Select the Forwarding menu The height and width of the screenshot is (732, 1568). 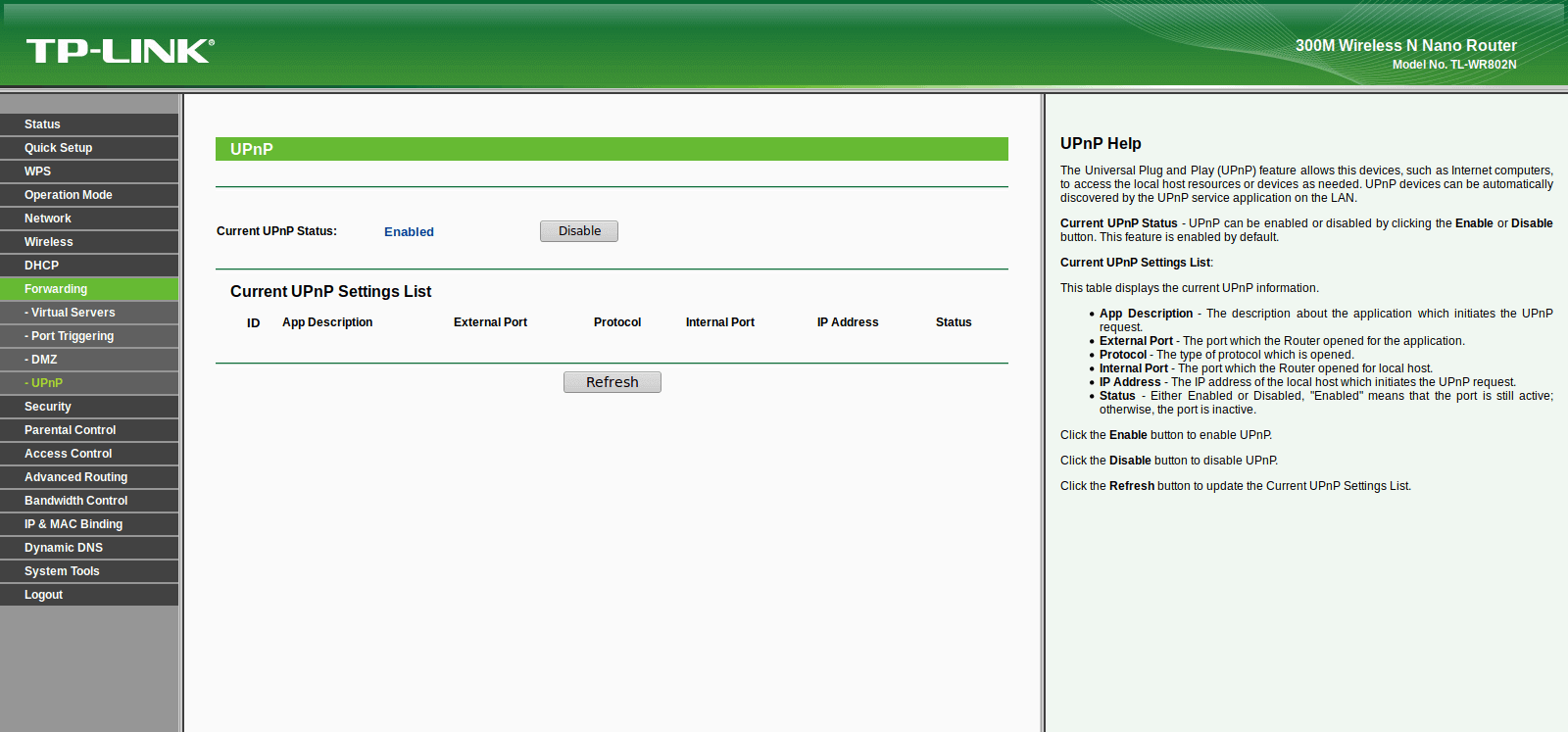coord(89,289)
